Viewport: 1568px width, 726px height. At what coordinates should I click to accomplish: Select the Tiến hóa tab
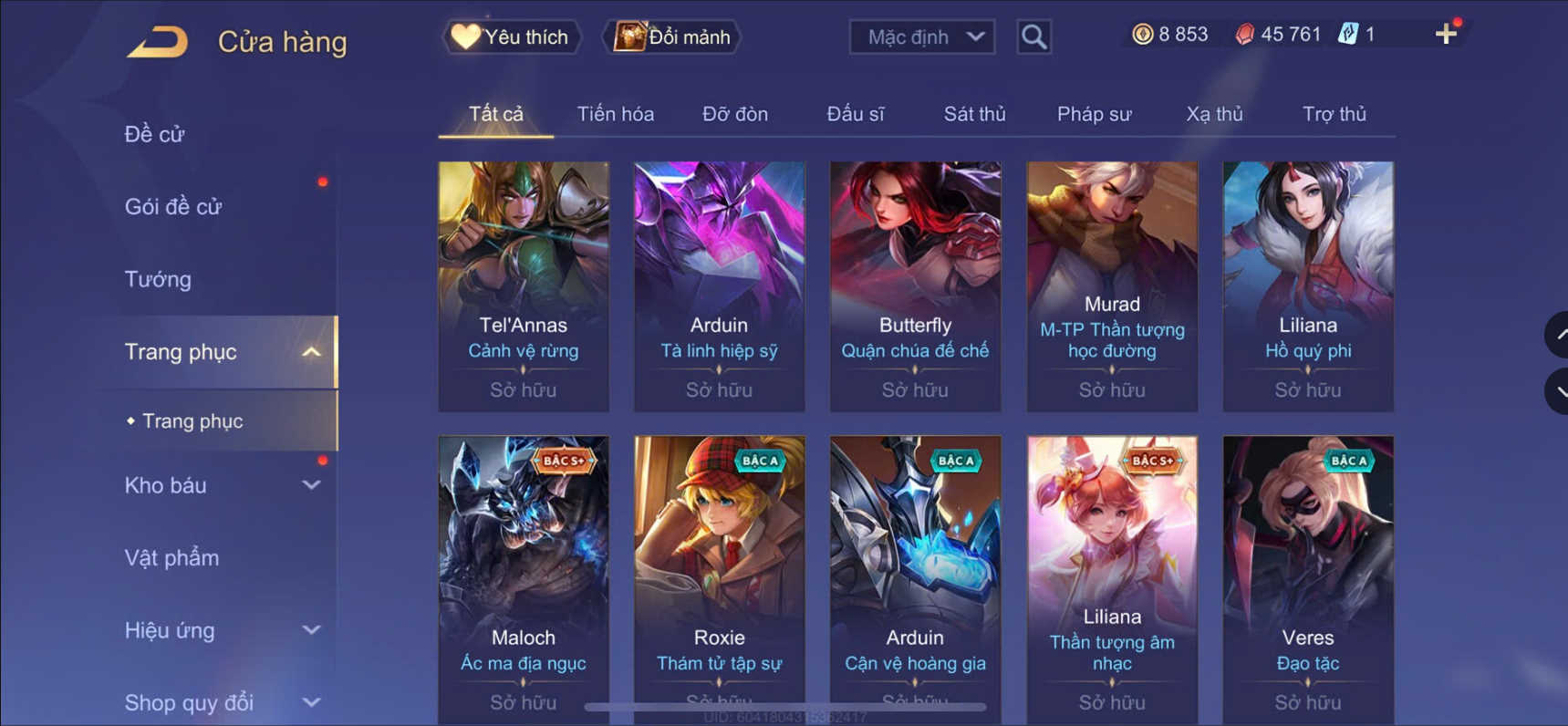615,114
